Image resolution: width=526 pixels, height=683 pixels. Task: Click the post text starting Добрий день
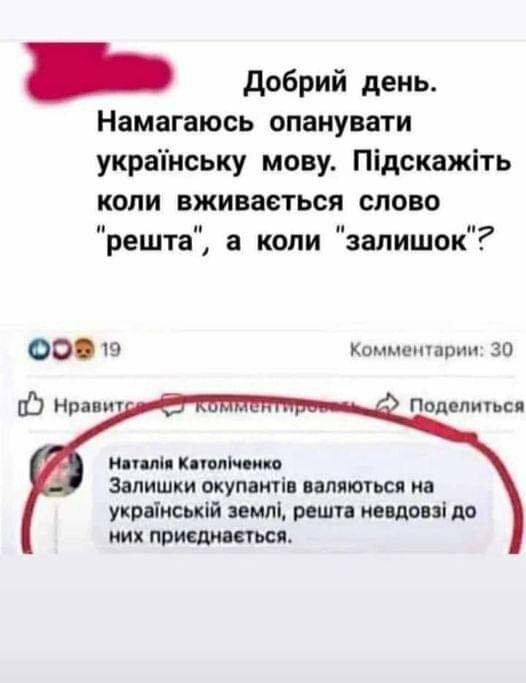pyautogui.click(x=303, y=162)
